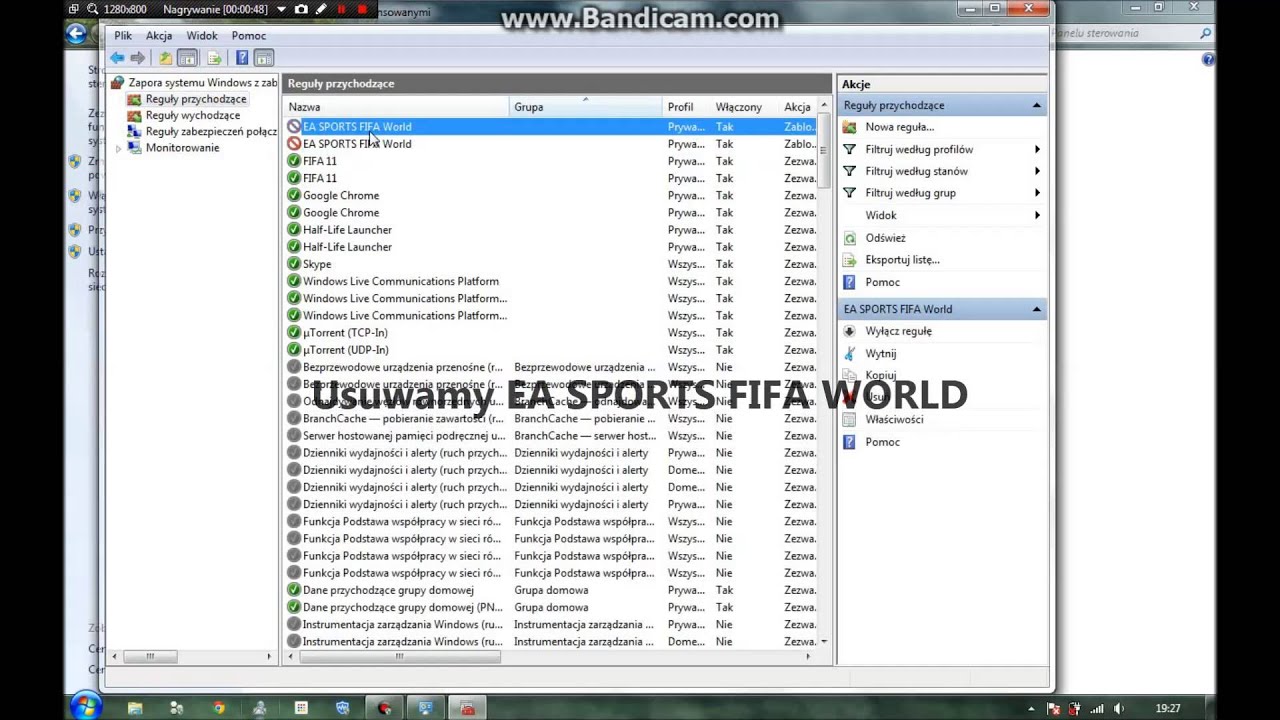The width and height of the screenshot is (1280, 720).
Task: Click the Odśwież refresh icon
Action: pos(850,238)
